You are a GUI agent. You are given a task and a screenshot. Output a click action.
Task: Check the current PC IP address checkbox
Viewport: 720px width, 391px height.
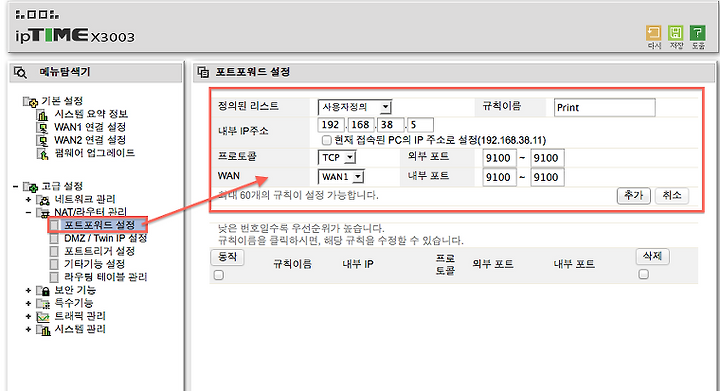coord(326,140)
